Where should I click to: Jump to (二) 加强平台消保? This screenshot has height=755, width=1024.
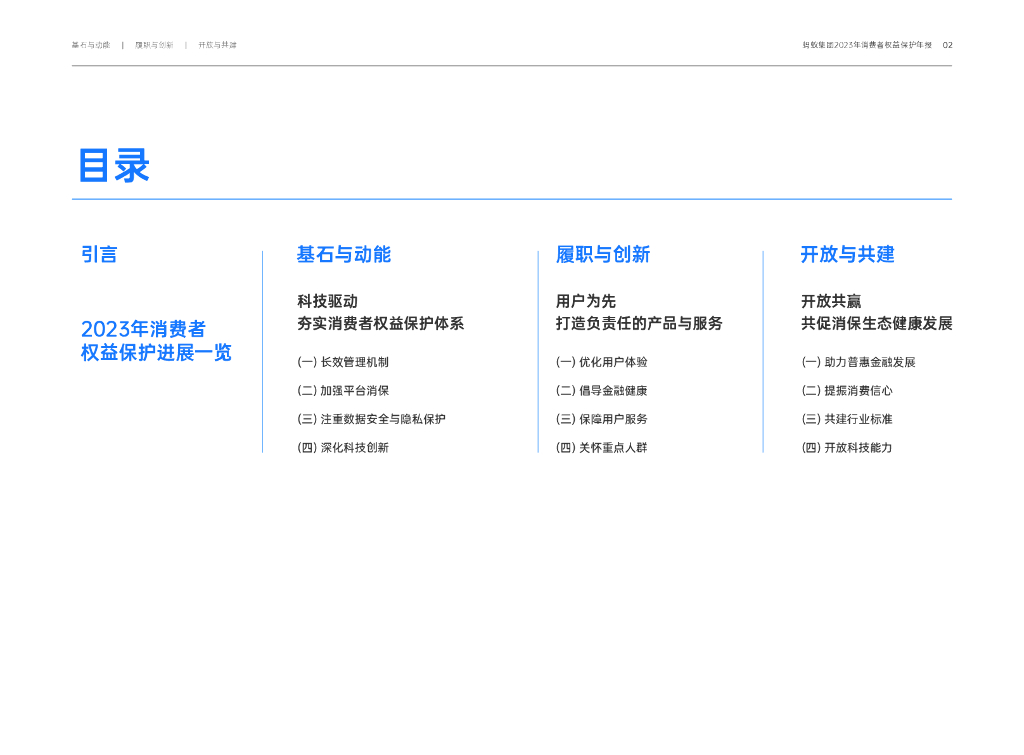coord(343,391)
